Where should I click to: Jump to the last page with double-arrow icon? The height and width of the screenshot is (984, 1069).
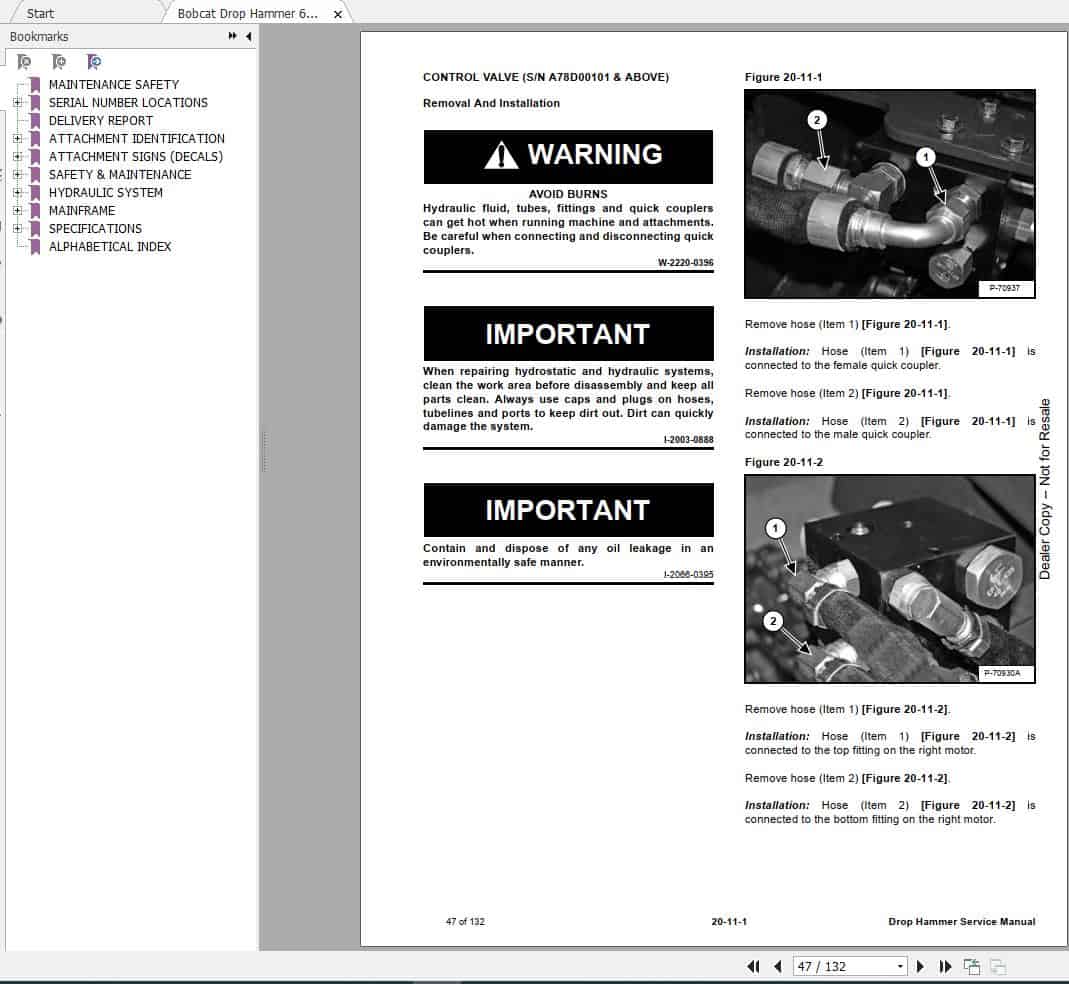[945, 966]
